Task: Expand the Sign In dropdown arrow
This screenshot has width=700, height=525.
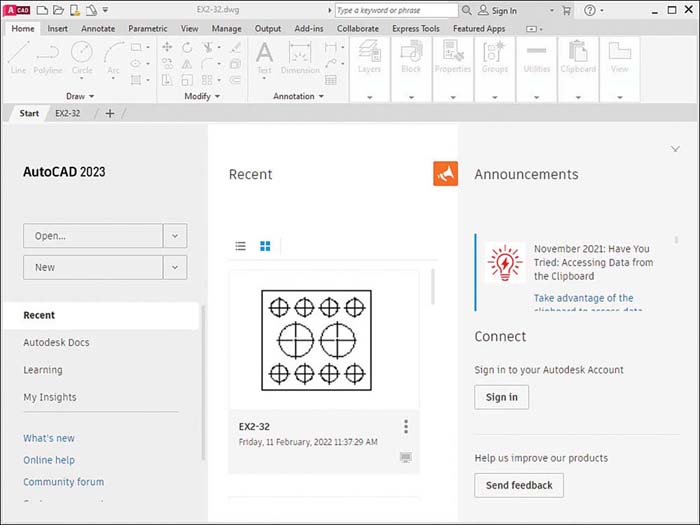Action: 552,10
